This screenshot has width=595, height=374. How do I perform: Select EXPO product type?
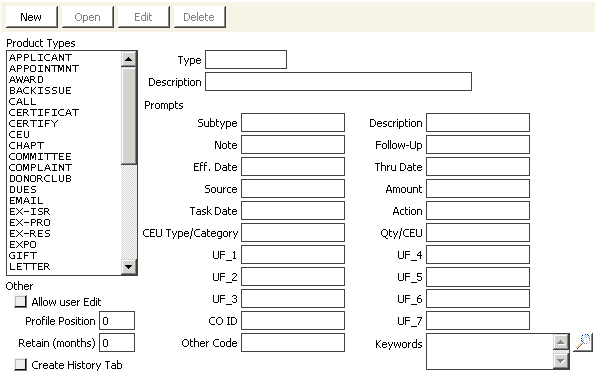pyautogui.click(x=23, y=245)
